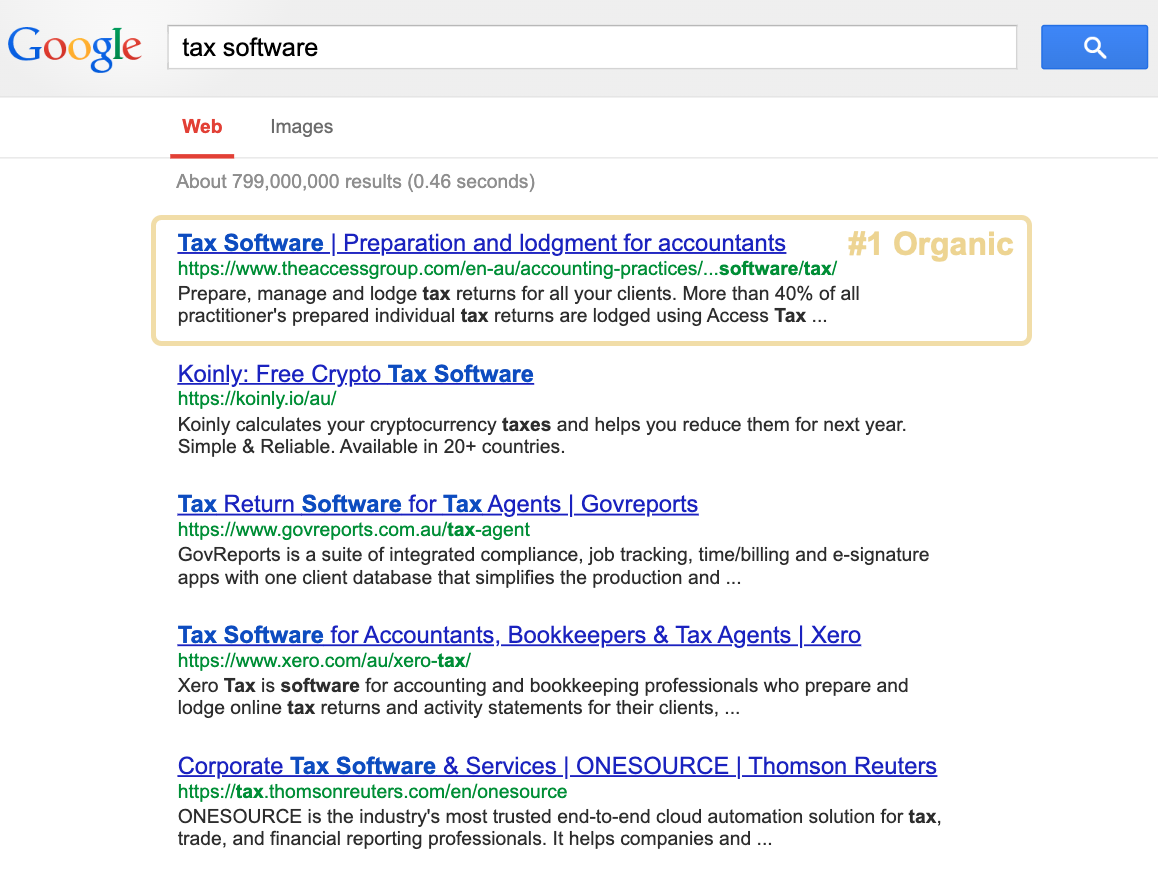Open the Govreports Tax Return Software result
The width and height of the screenshot is (1158, 874).
click(437, 504)
